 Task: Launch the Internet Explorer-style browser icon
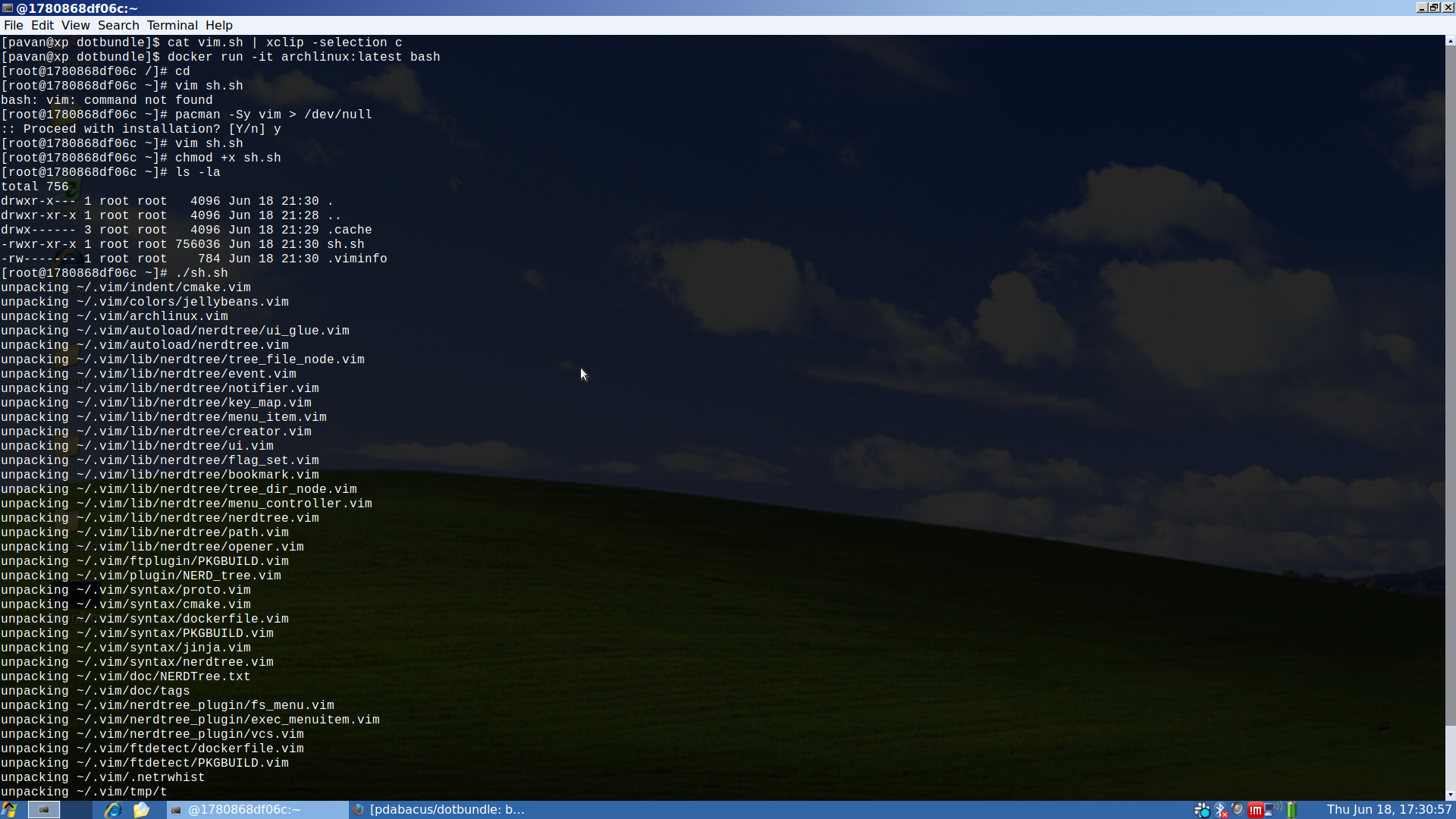(x=113, y=810)
